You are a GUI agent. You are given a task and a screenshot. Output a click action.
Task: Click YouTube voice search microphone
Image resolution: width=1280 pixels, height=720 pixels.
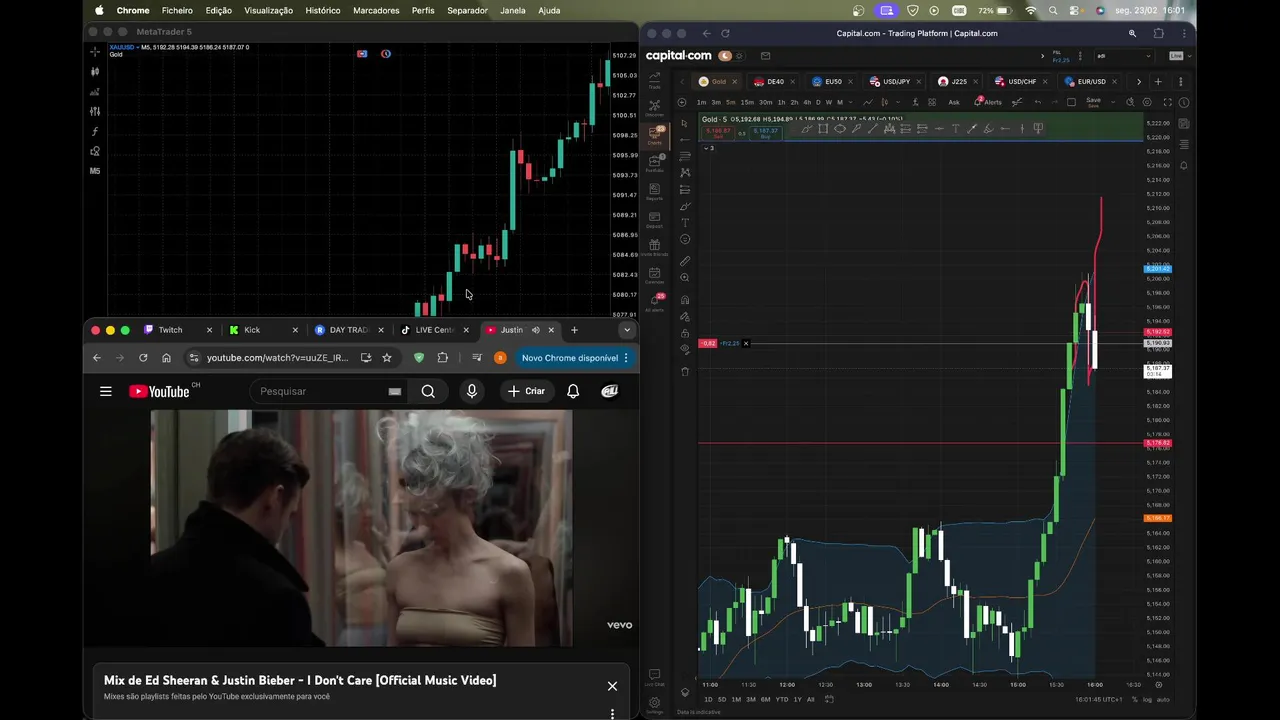point(472,391)
